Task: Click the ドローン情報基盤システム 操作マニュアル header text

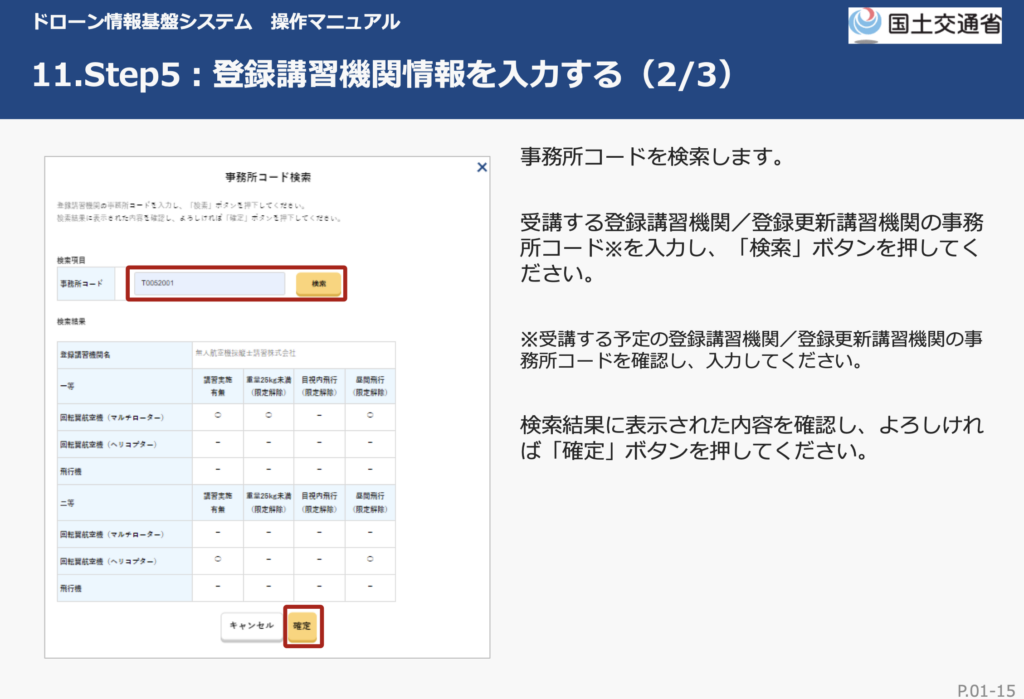Action: [x=216, y=21]
